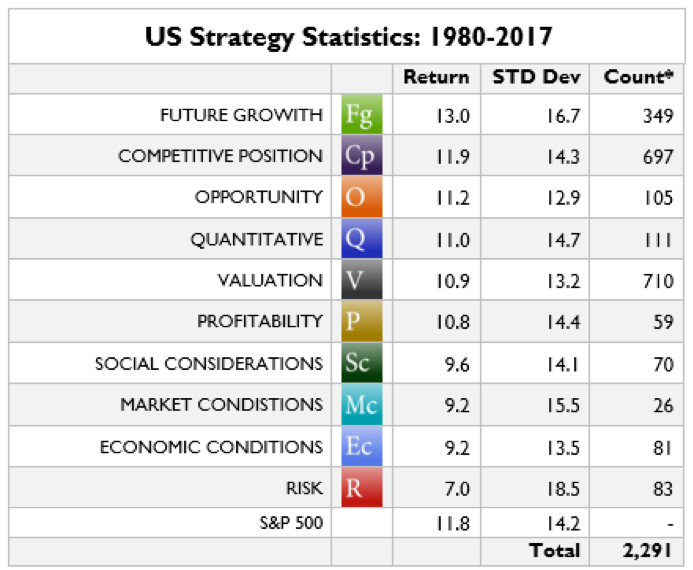Select the Valuation count cell 710
The width and height of the screenshot is (693, 570).
tap(657, 281)
